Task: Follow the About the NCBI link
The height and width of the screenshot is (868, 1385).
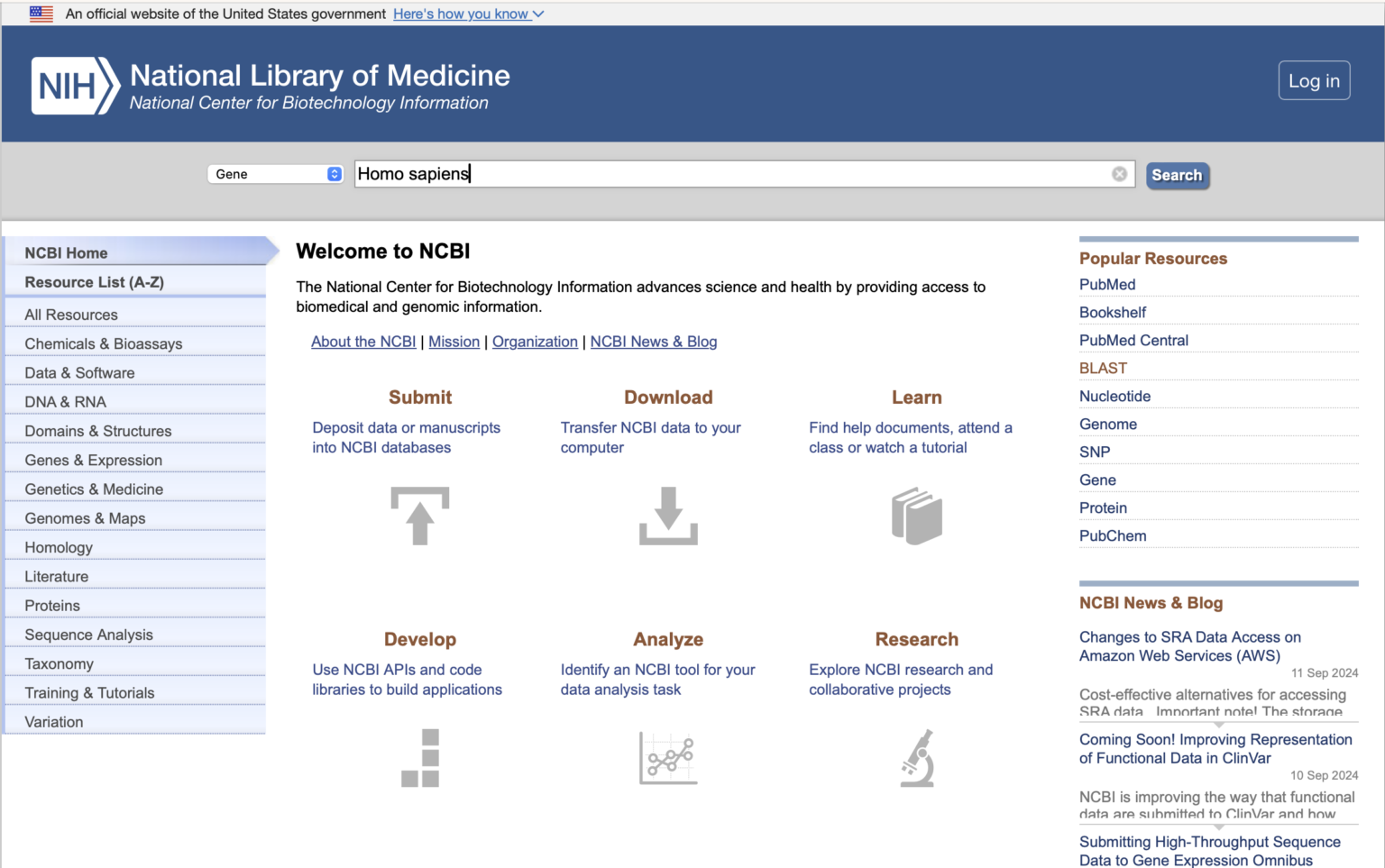Action: tap(363, 342)
